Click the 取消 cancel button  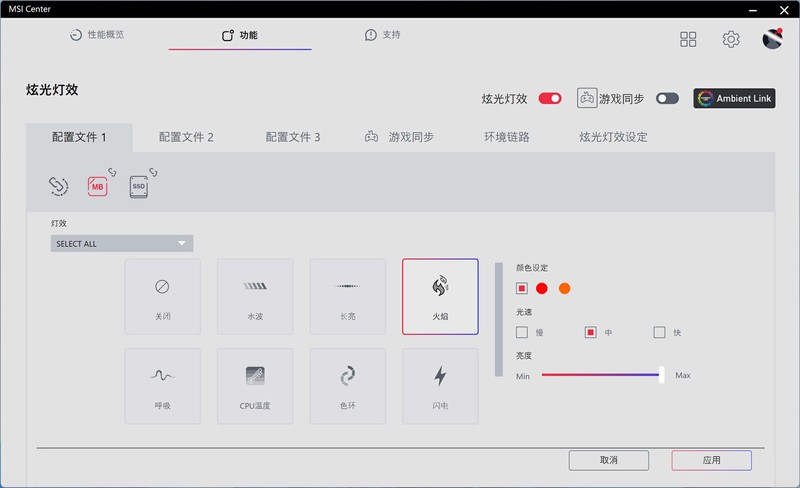coord(609,460)
